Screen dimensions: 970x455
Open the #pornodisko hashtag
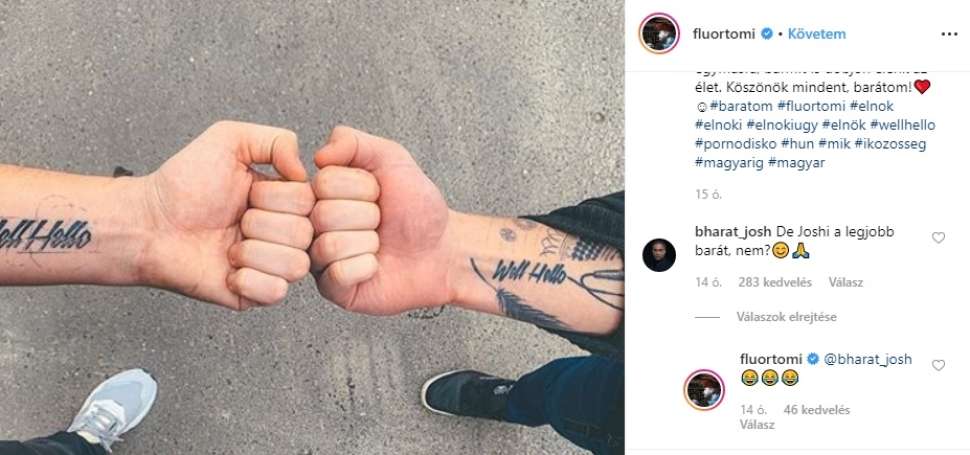click(x=735, y=144)
